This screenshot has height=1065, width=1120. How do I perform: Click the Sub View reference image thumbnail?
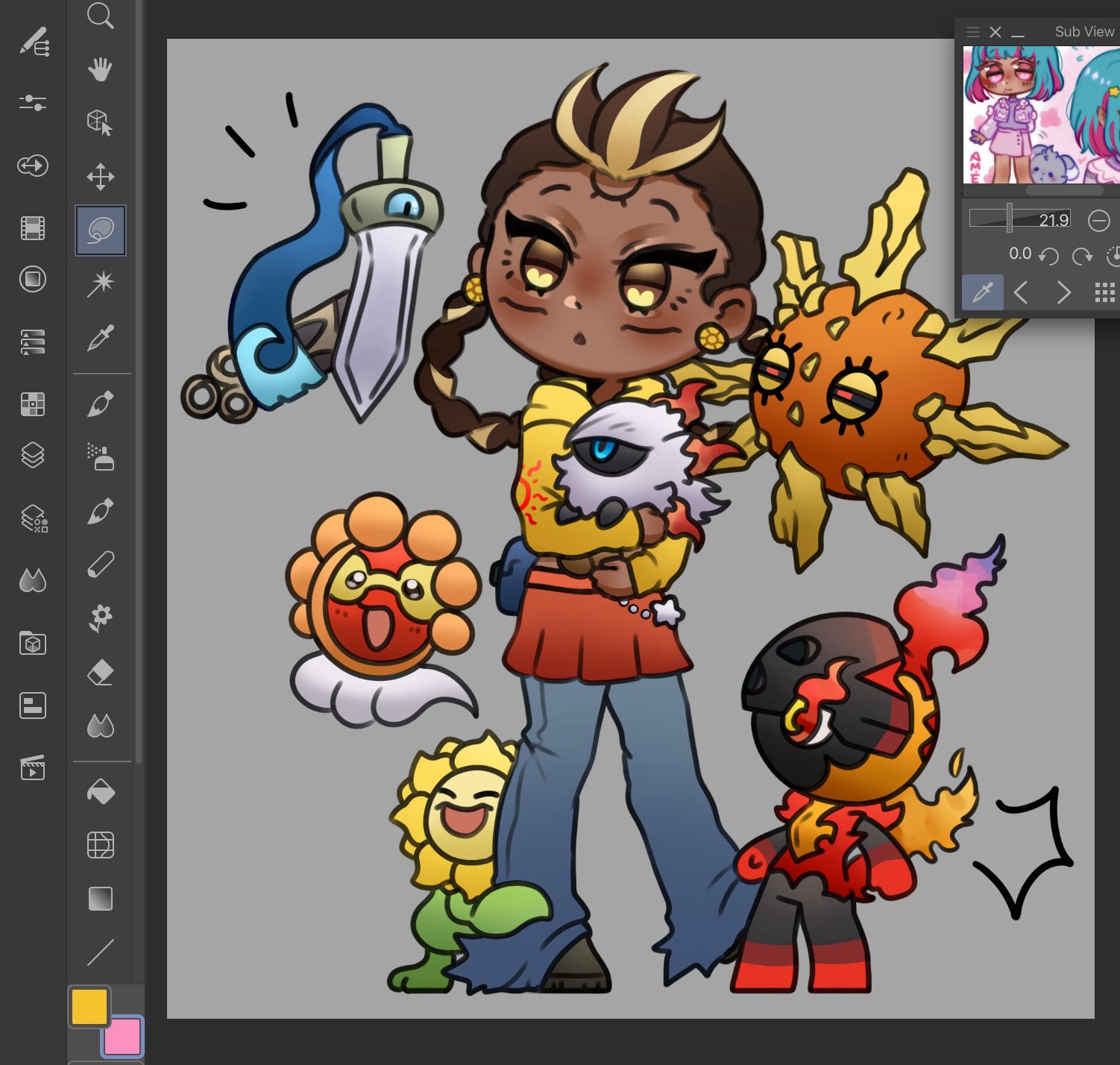[1042, 115]
